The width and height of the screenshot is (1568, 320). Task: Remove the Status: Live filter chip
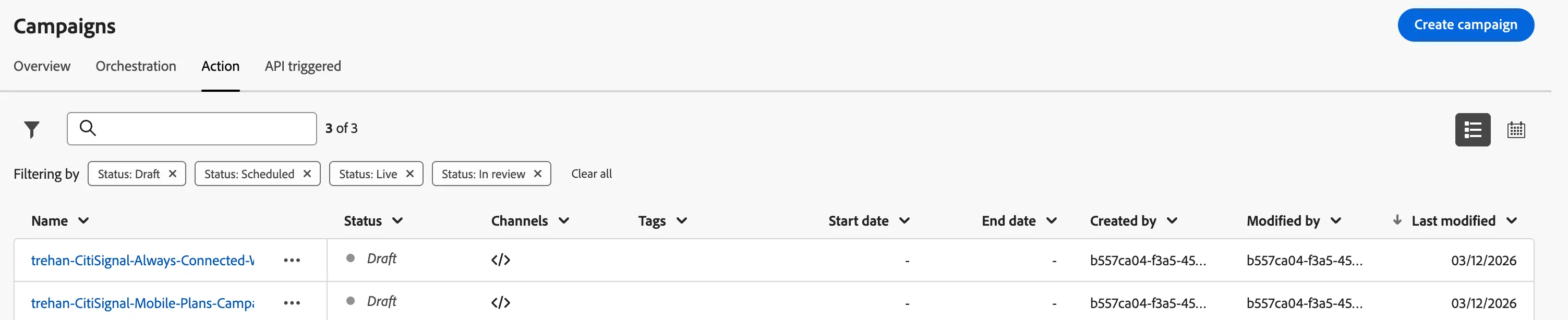pyautogui.click(x=411, y=174)
